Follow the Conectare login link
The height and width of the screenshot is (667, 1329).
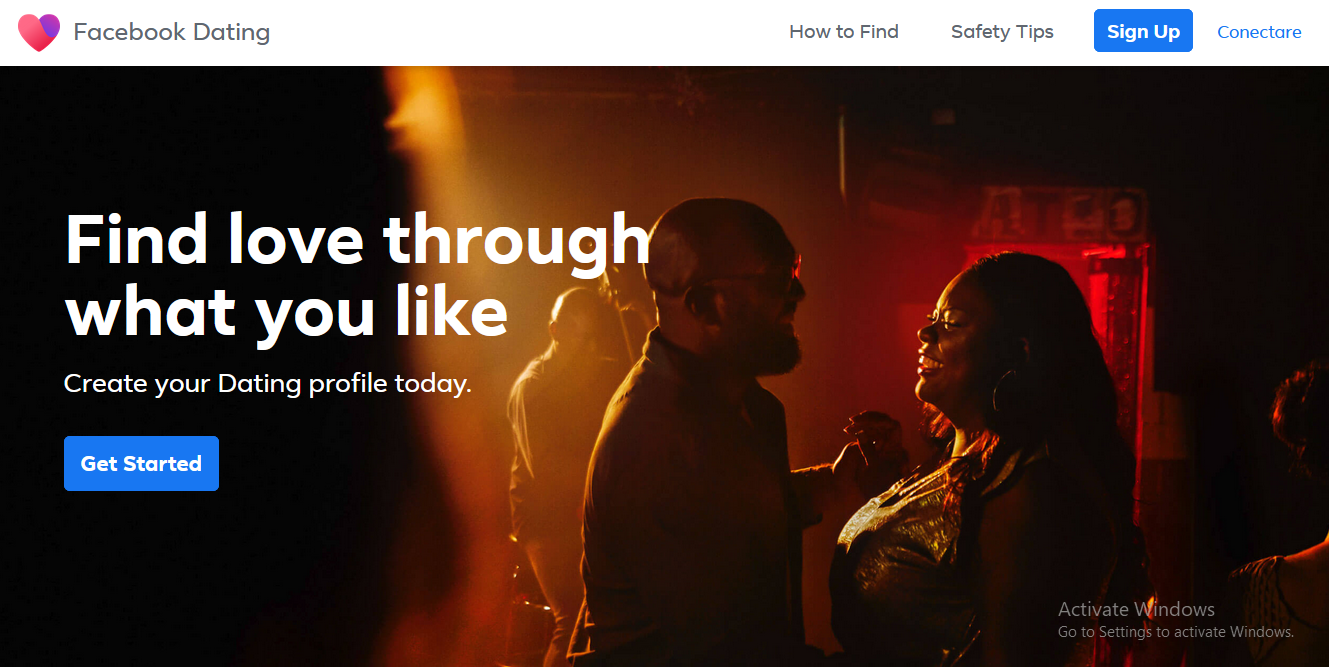pos(1259,32)
